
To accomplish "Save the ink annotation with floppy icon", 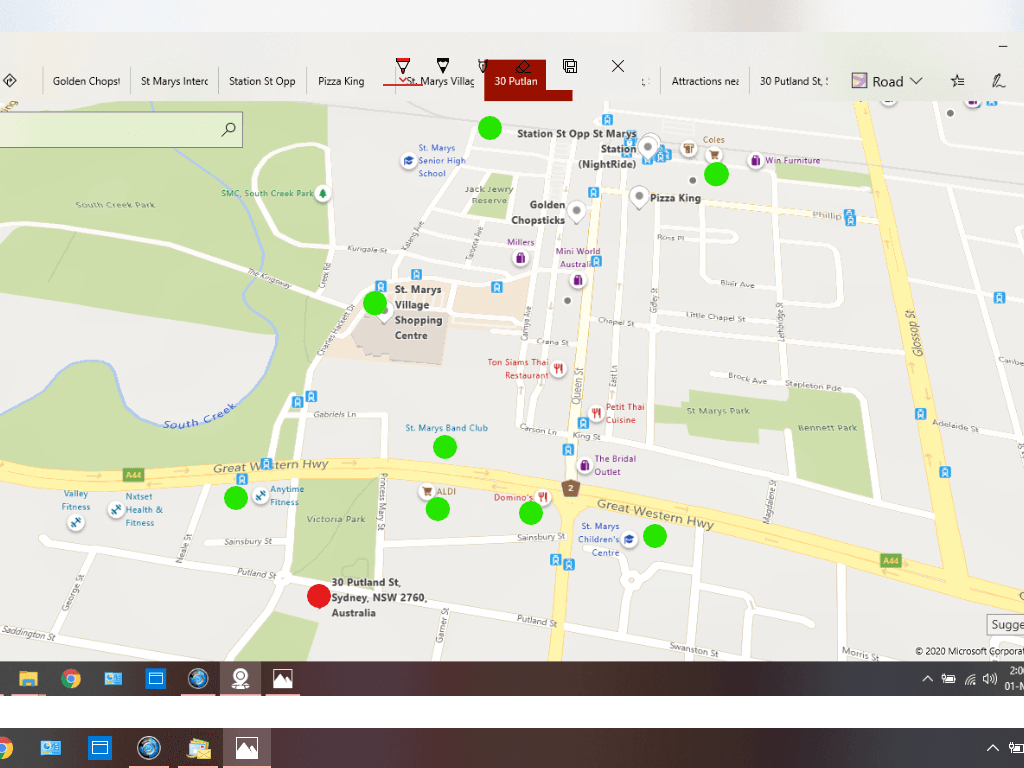I will (x=570, y=66).
